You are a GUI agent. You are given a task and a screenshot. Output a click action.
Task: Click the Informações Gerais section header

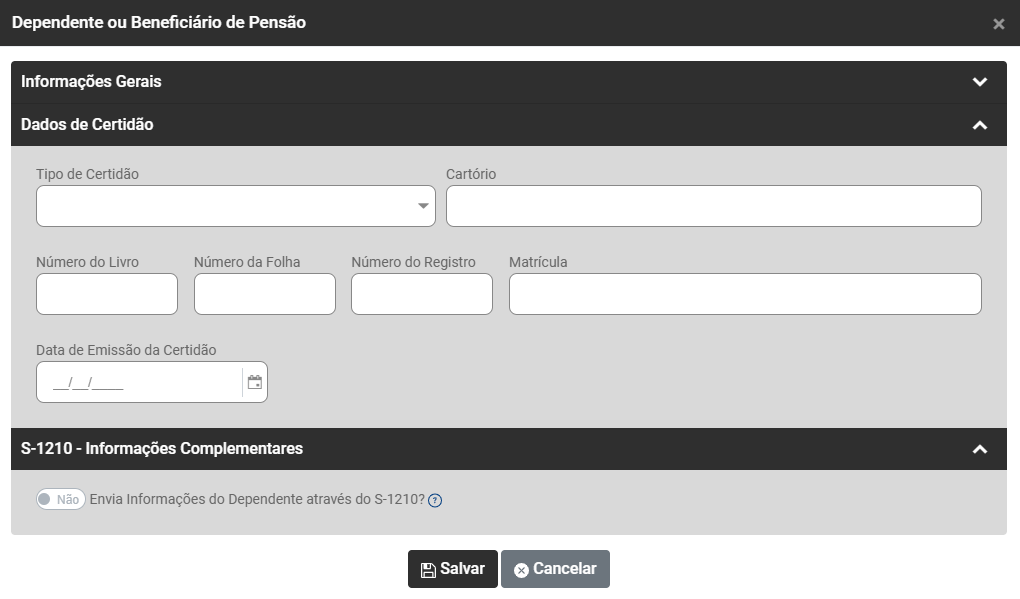[91, 82]
